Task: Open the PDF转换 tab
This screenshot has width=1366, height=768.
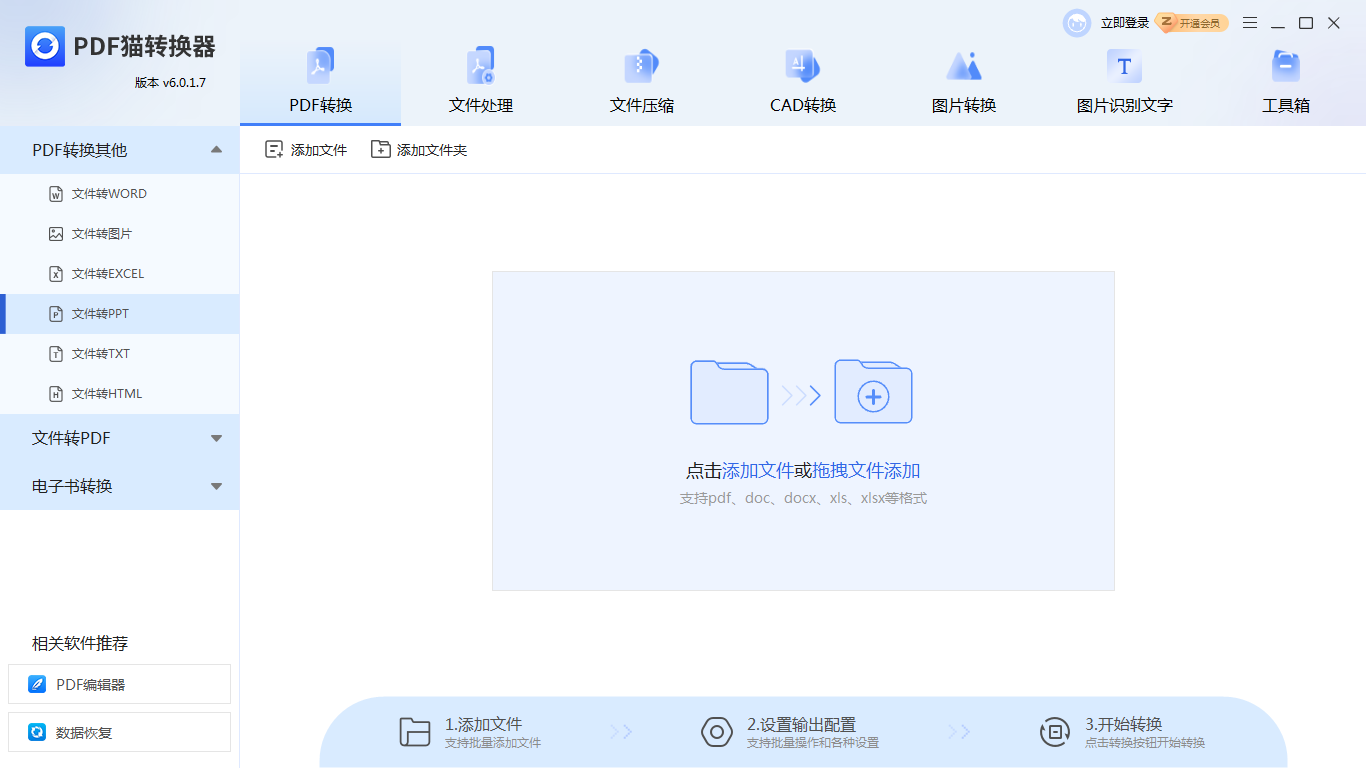Action: [320, 84]
